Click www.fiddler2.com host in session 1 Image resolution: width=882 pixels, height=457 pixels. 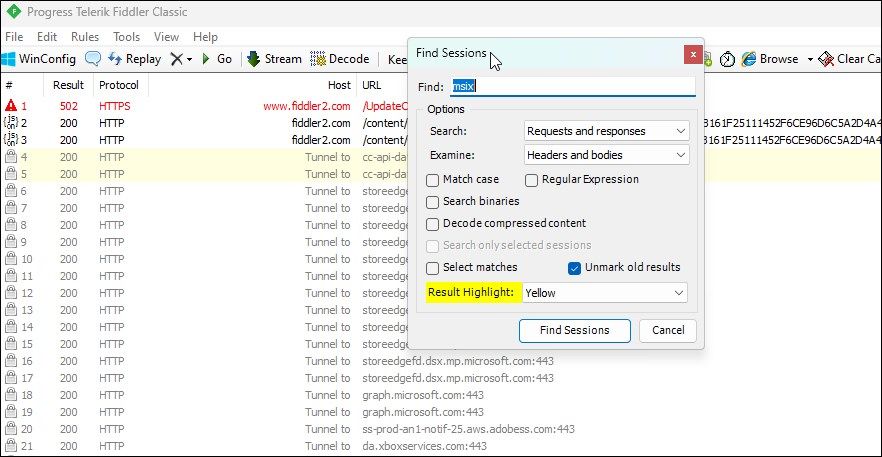click(x=307, y=106)
